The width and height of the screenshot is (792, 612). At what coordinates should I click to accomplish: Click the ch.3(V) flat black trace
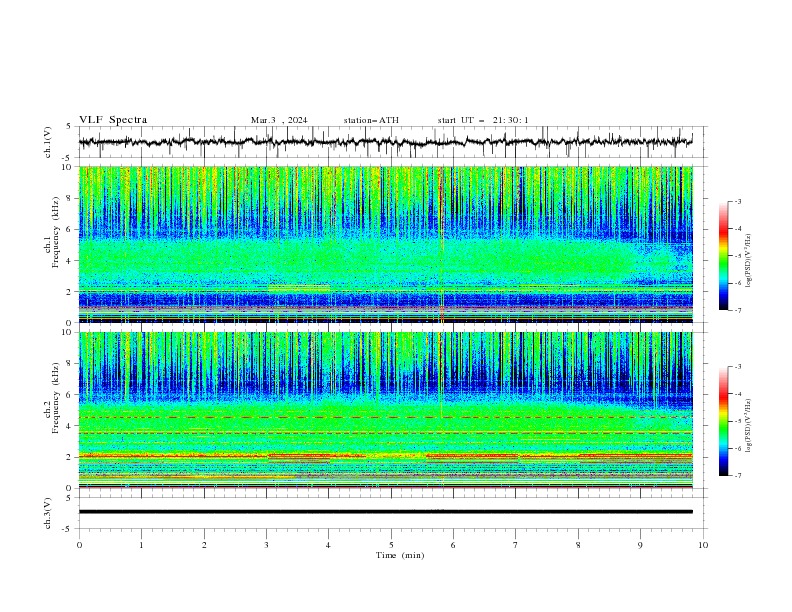coord(385,512)
